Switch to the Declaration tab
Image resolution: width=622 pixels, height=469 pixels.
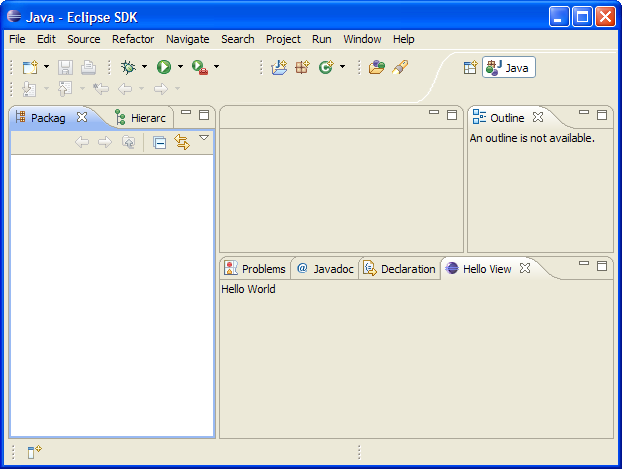399,269
